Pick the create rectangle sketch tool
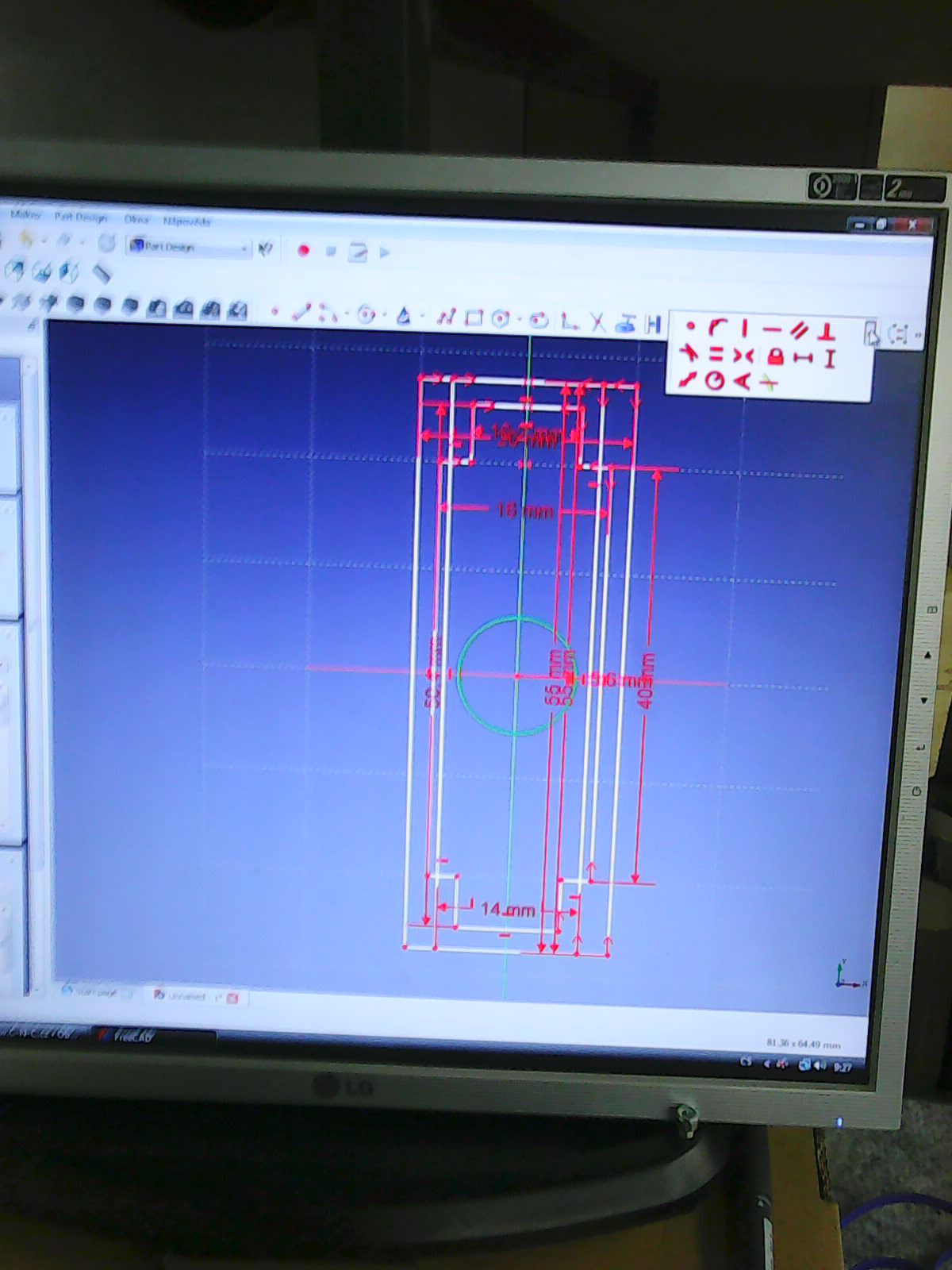The image size is (952, 1270). click(x=474, y=318)
